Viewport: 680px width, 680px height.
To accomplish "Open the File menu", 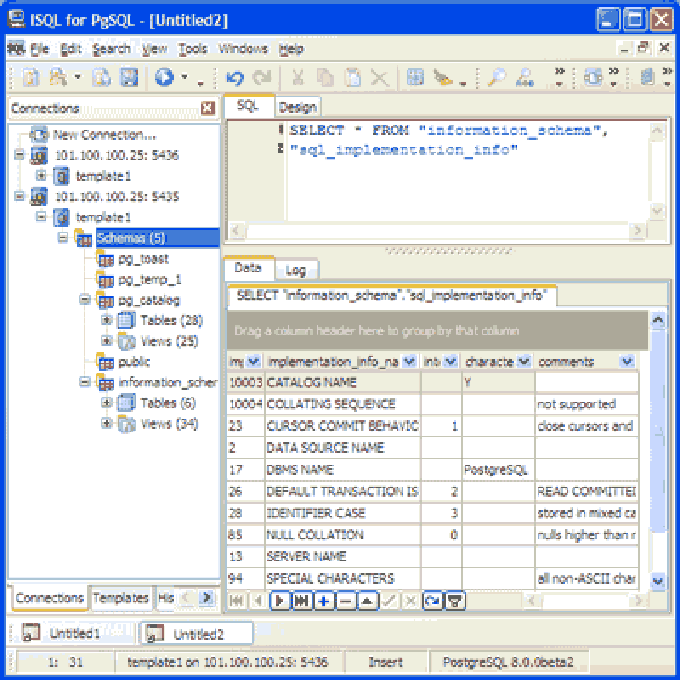I will click(x=39, y=49).
